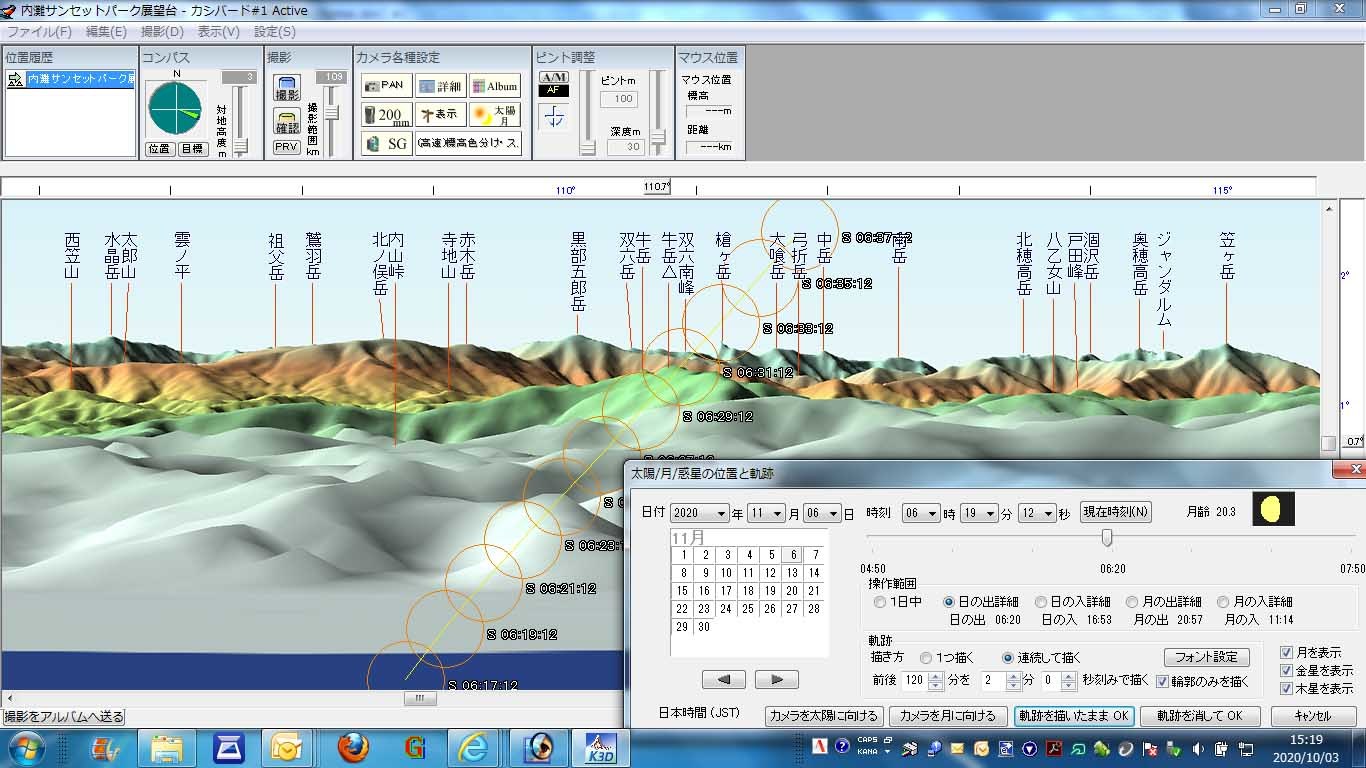This screenshot has width=1366, height=768.
Task: Select the 月の出詳細 moonrise detail option
Action: [1164, 602]
